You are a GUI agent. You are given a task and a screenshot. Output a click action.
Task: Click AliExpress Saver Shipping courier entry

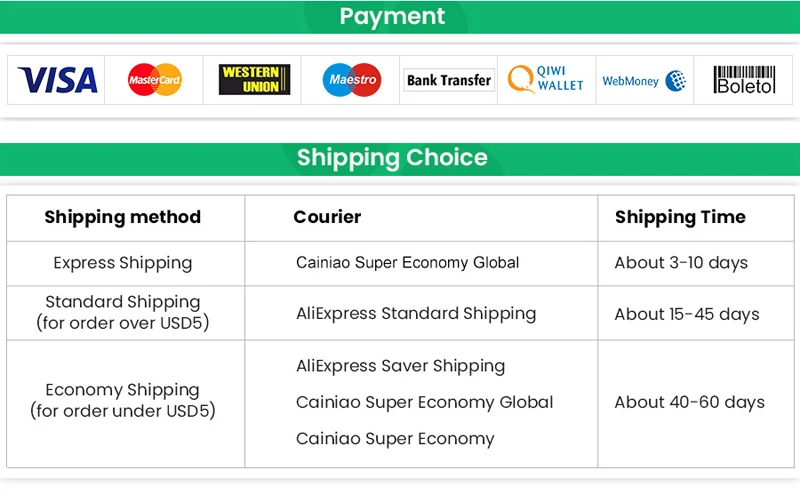[401, 366]
